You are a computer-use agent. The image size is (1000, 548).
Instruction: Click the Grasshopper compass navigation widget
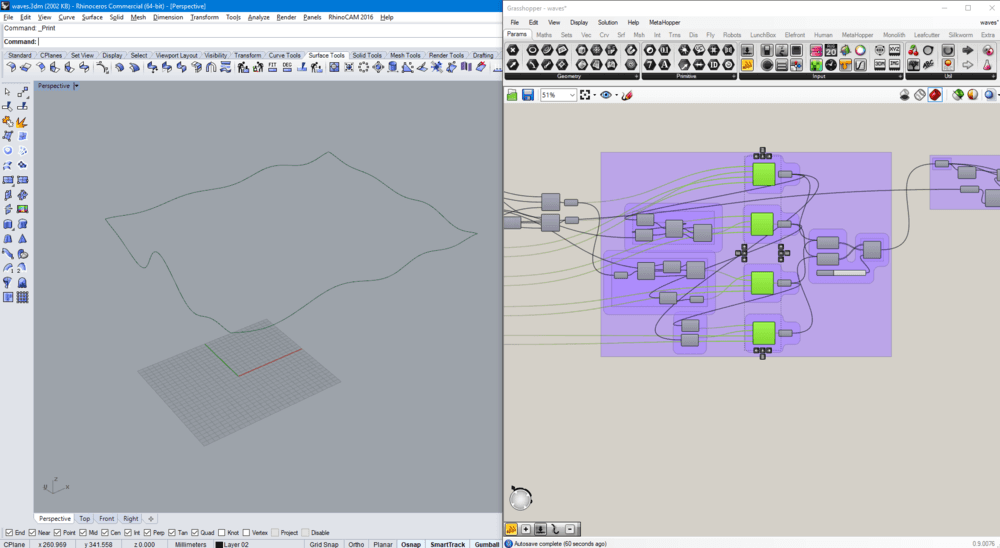point(520,498)
